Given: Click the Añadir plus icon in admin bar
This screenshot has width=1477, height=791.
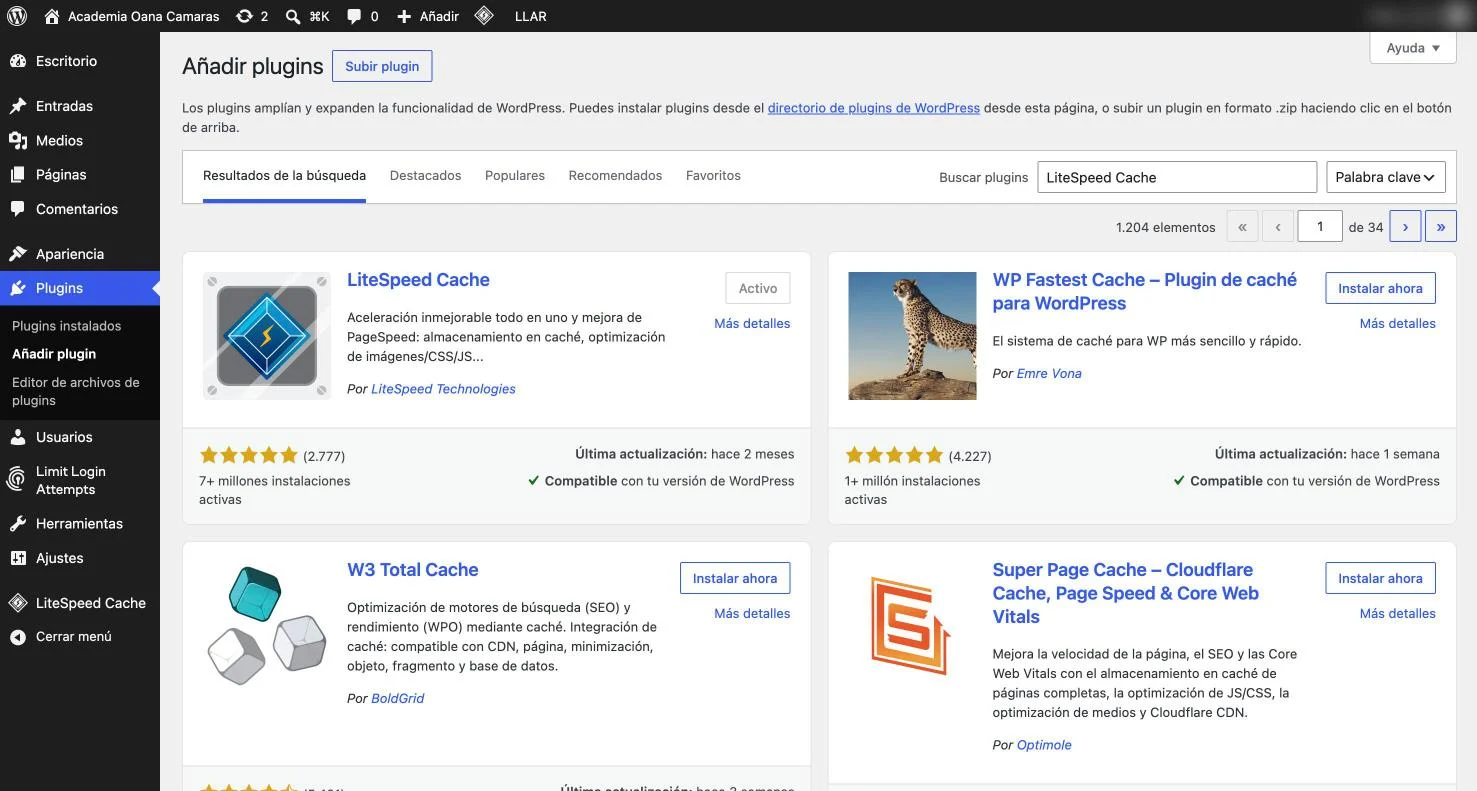Looking at the screenshot, I should (x=404, y=16).
